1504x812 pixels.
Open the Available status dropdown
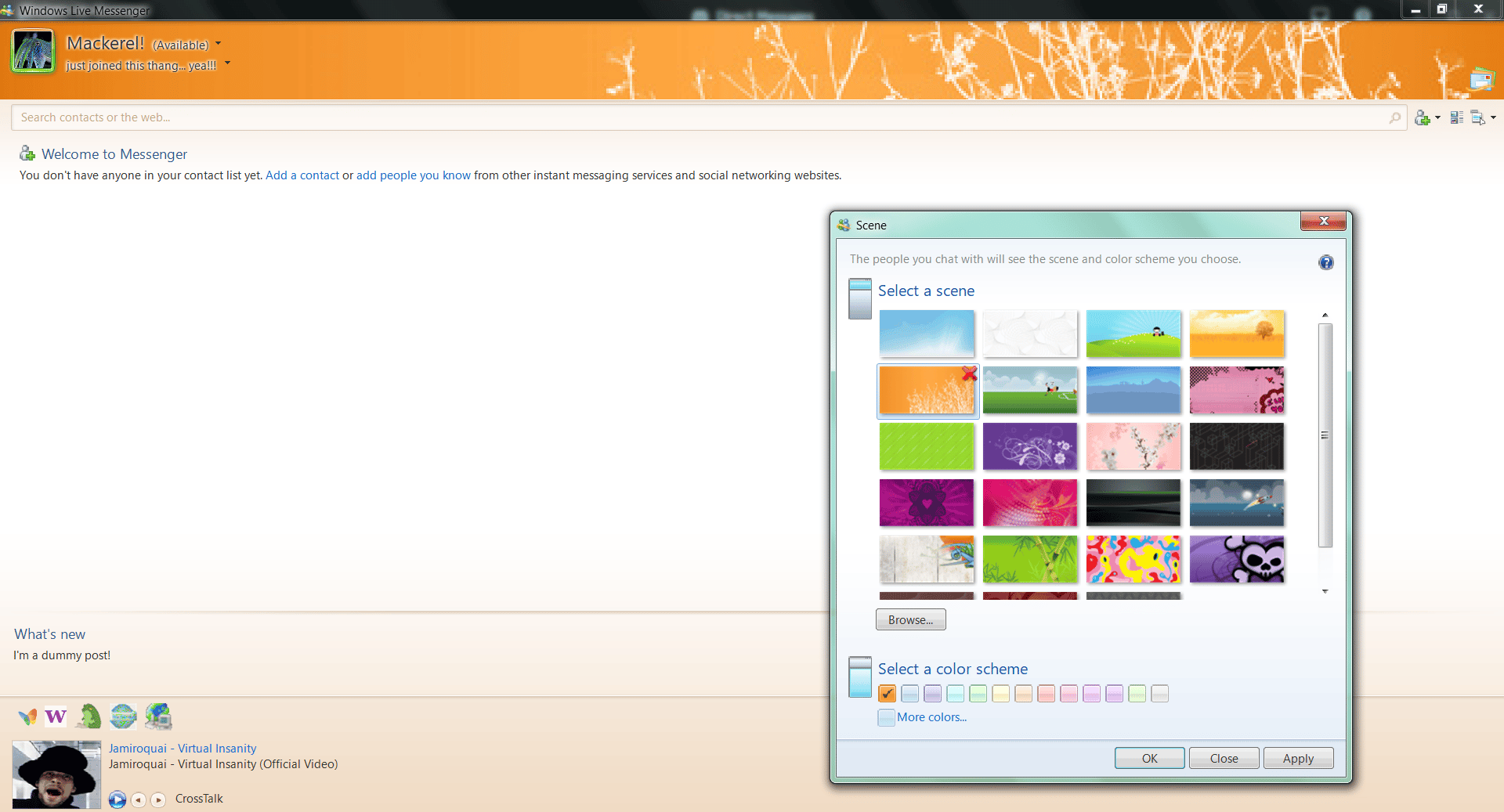pyautogui.click(x=219, y=44)
